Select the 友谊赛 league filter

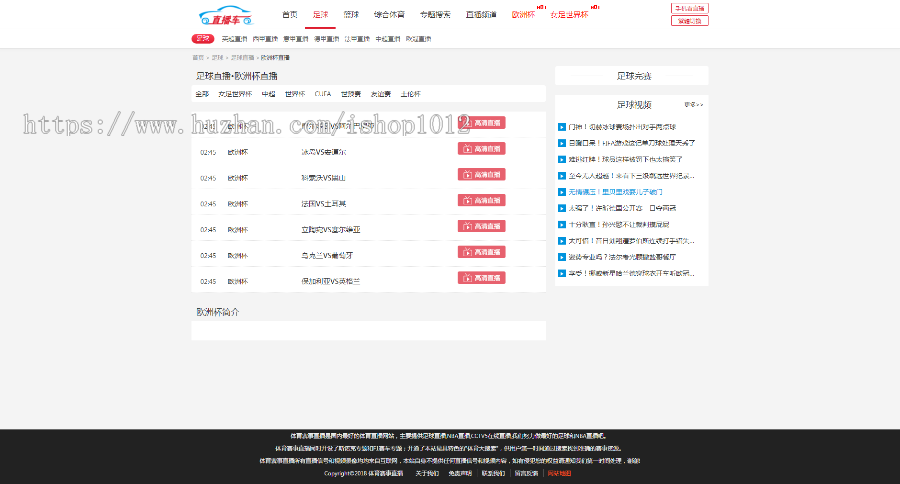(x=381, y=94)
